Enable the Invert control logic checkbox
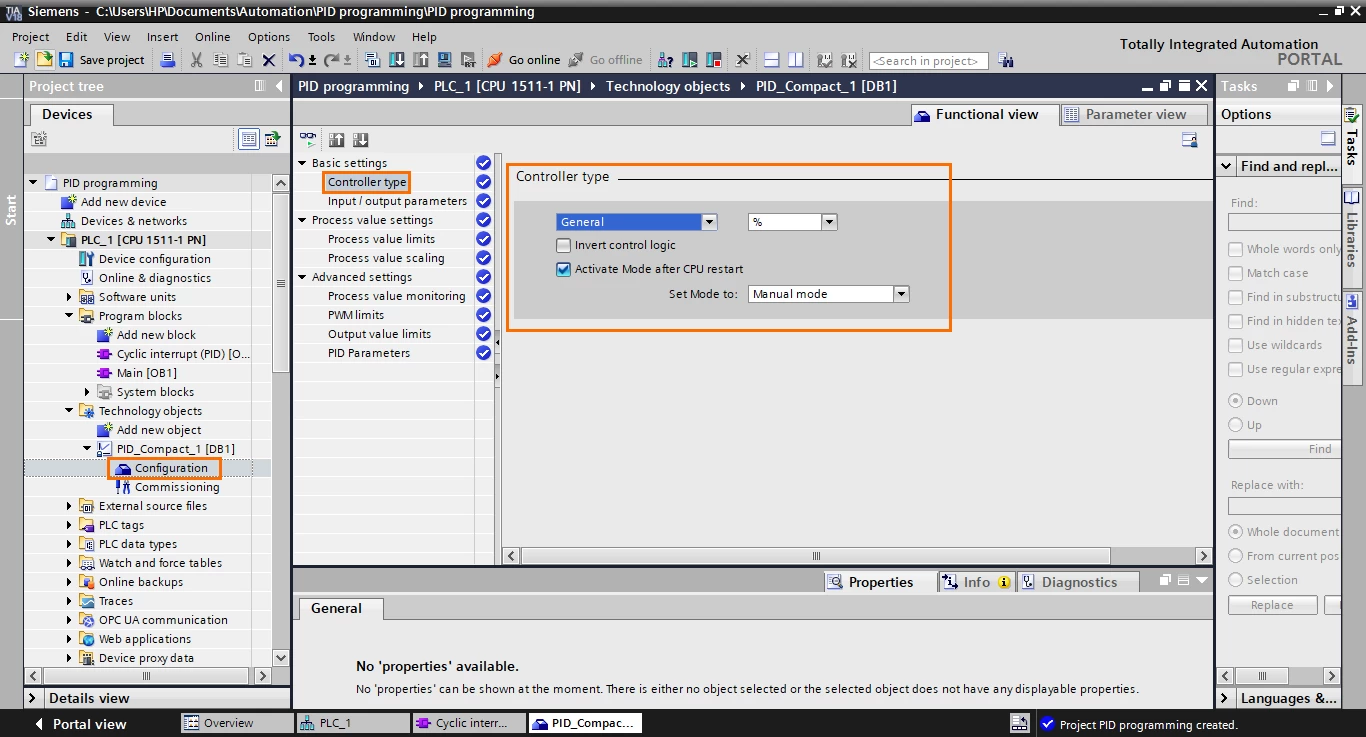Screen dimensions: 1366x737 (x=564, y=245)
